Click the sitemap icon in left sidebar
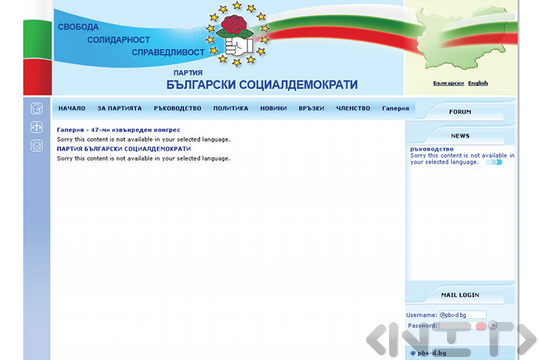This screenshot has width=540, height=360. pyautogui.click(x=37, y=127)
